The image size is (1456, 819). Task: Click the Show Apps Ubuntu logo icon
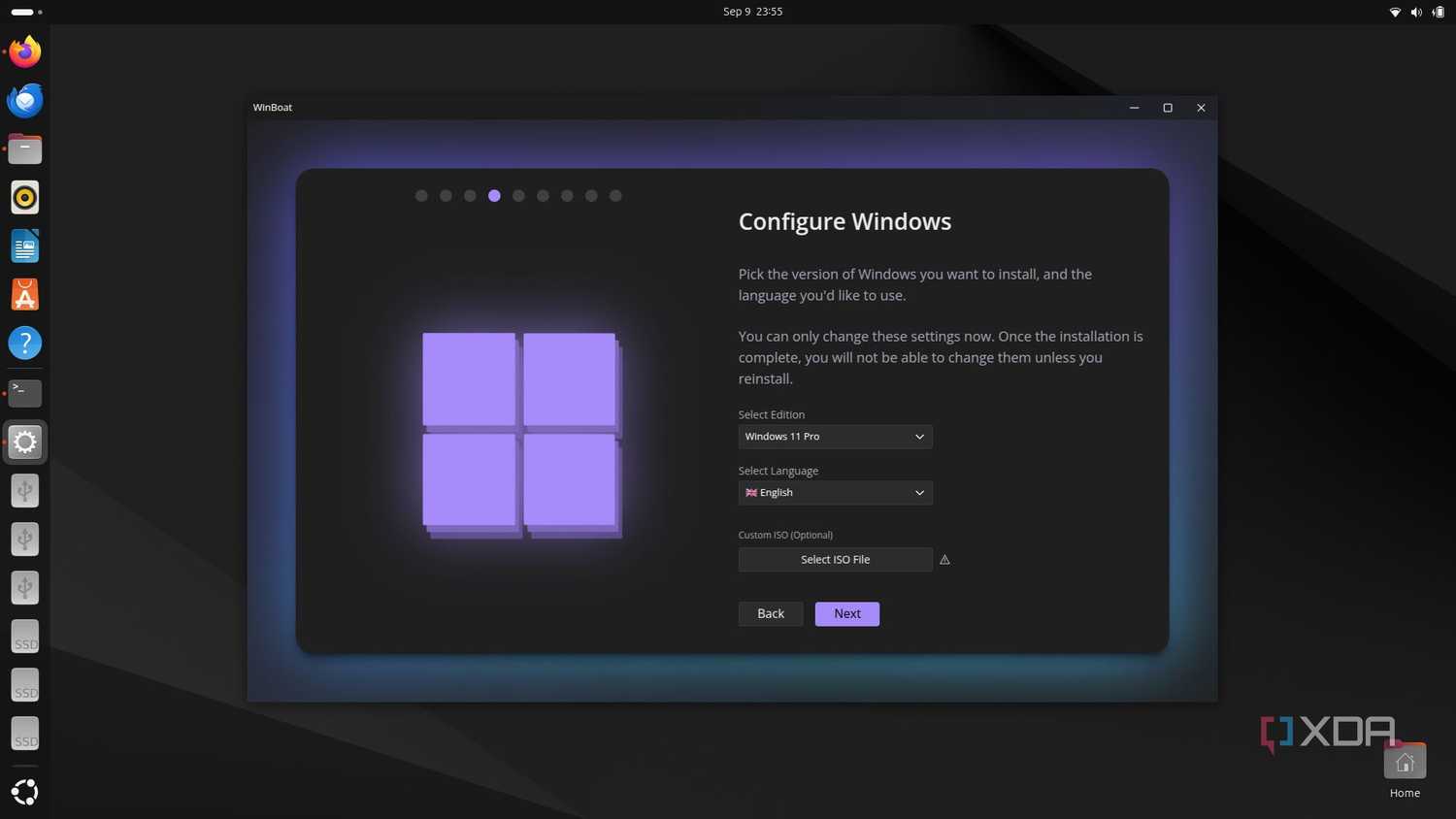[25, 792]
